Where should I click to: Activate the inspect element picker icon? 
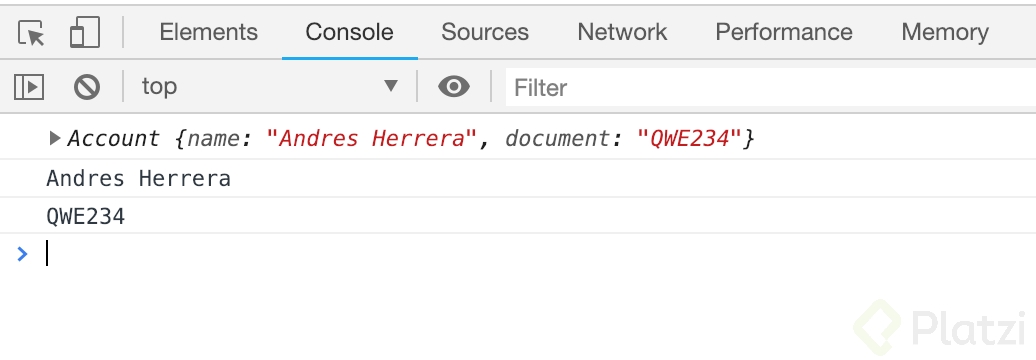click(31, 32)
